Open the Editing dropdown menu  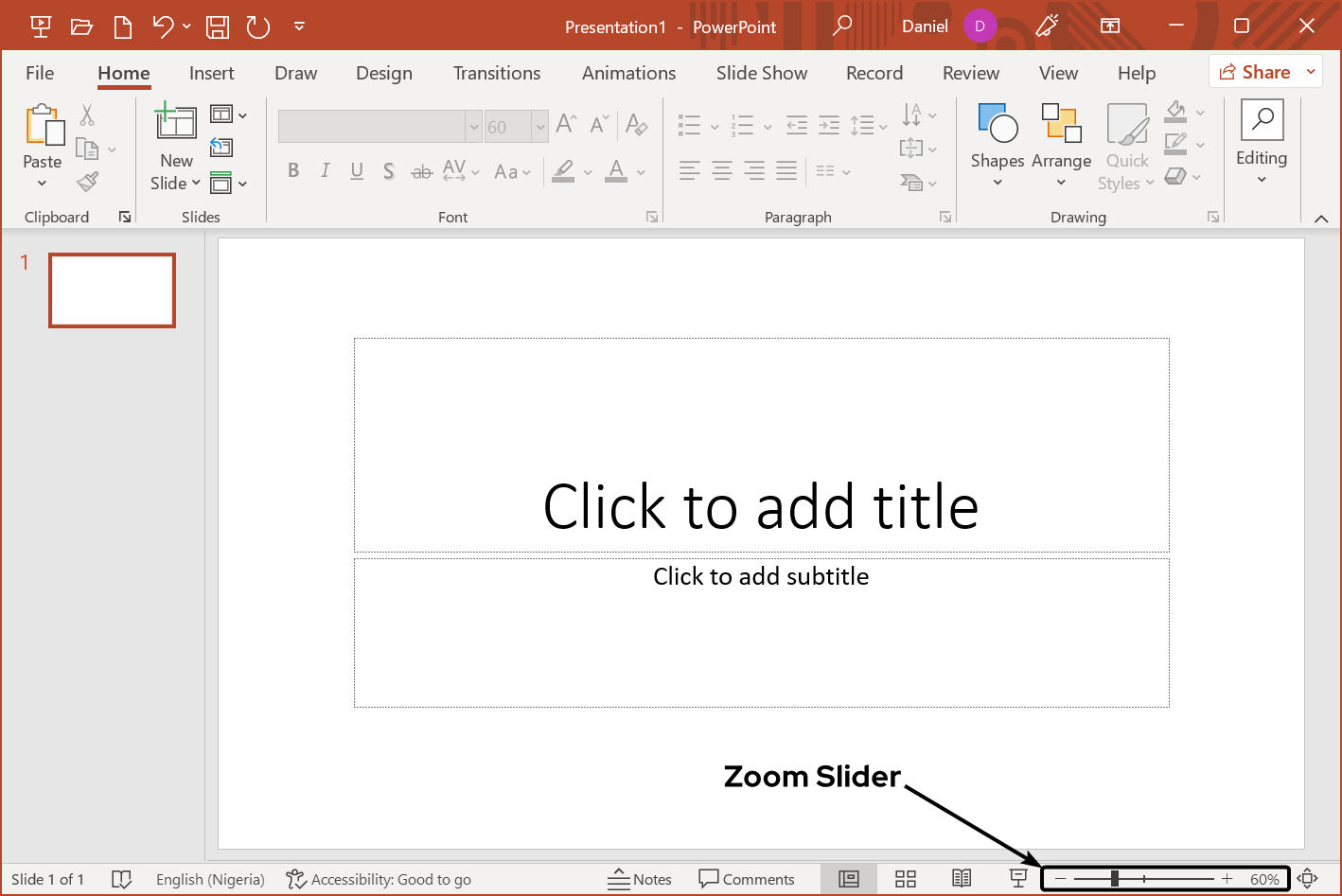pyautogui.click(x=1262, y=142)
